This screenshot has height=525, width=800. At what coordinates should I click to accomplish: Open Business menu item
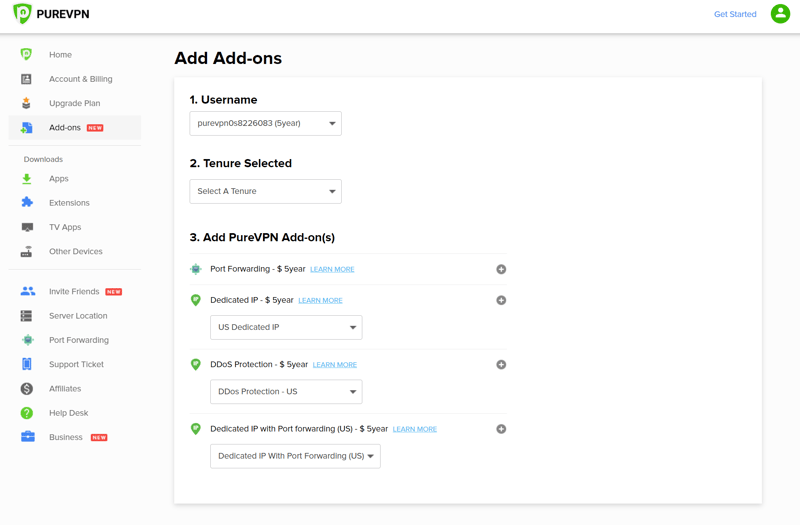tap(66, 437)
